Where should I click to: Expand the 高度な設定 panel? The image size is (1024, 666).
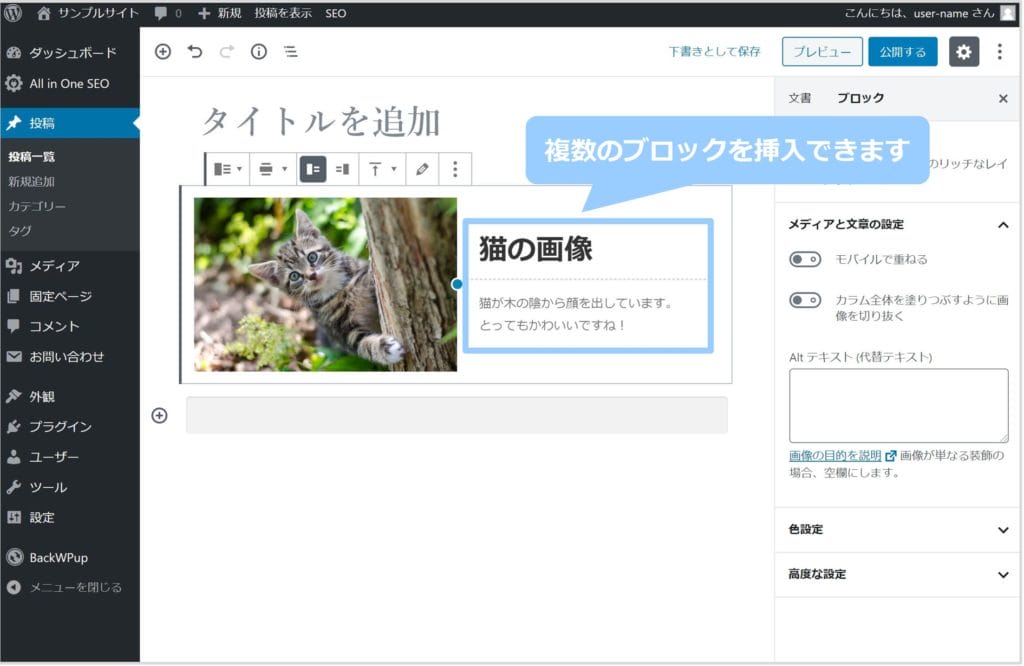pyautogui.click(x=898, y=575)
